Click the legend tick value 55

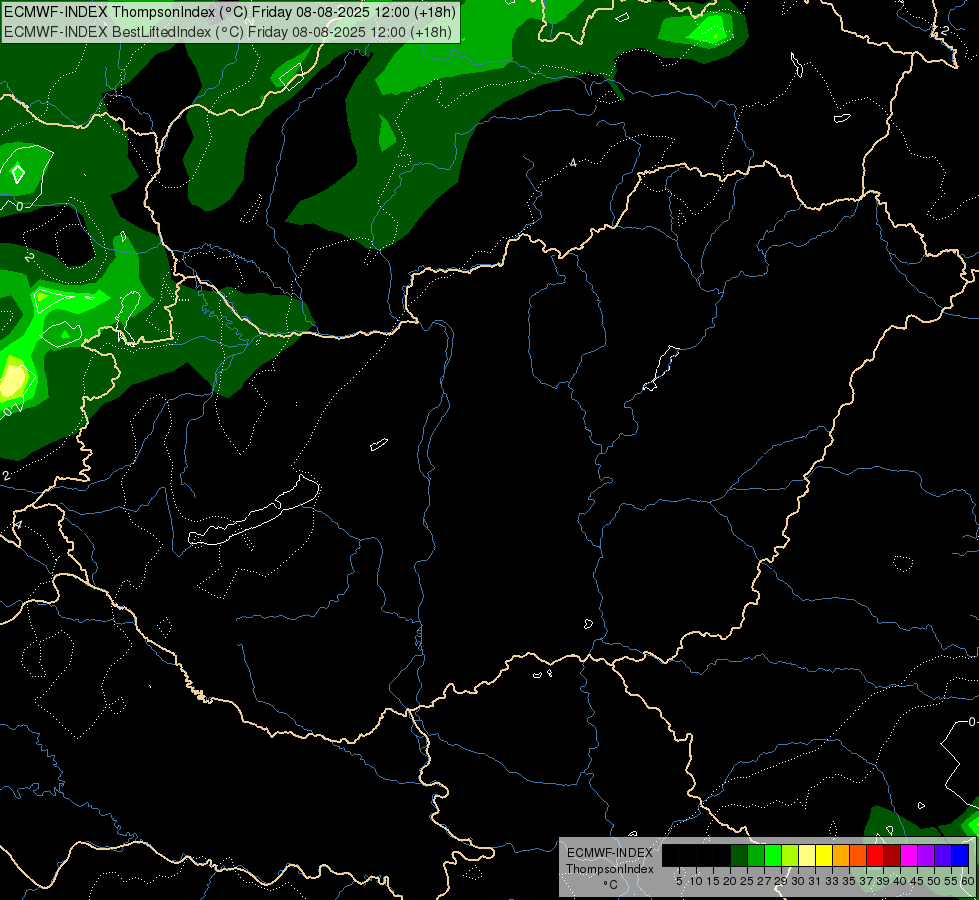pyautogui.click(x=950, y=881)
